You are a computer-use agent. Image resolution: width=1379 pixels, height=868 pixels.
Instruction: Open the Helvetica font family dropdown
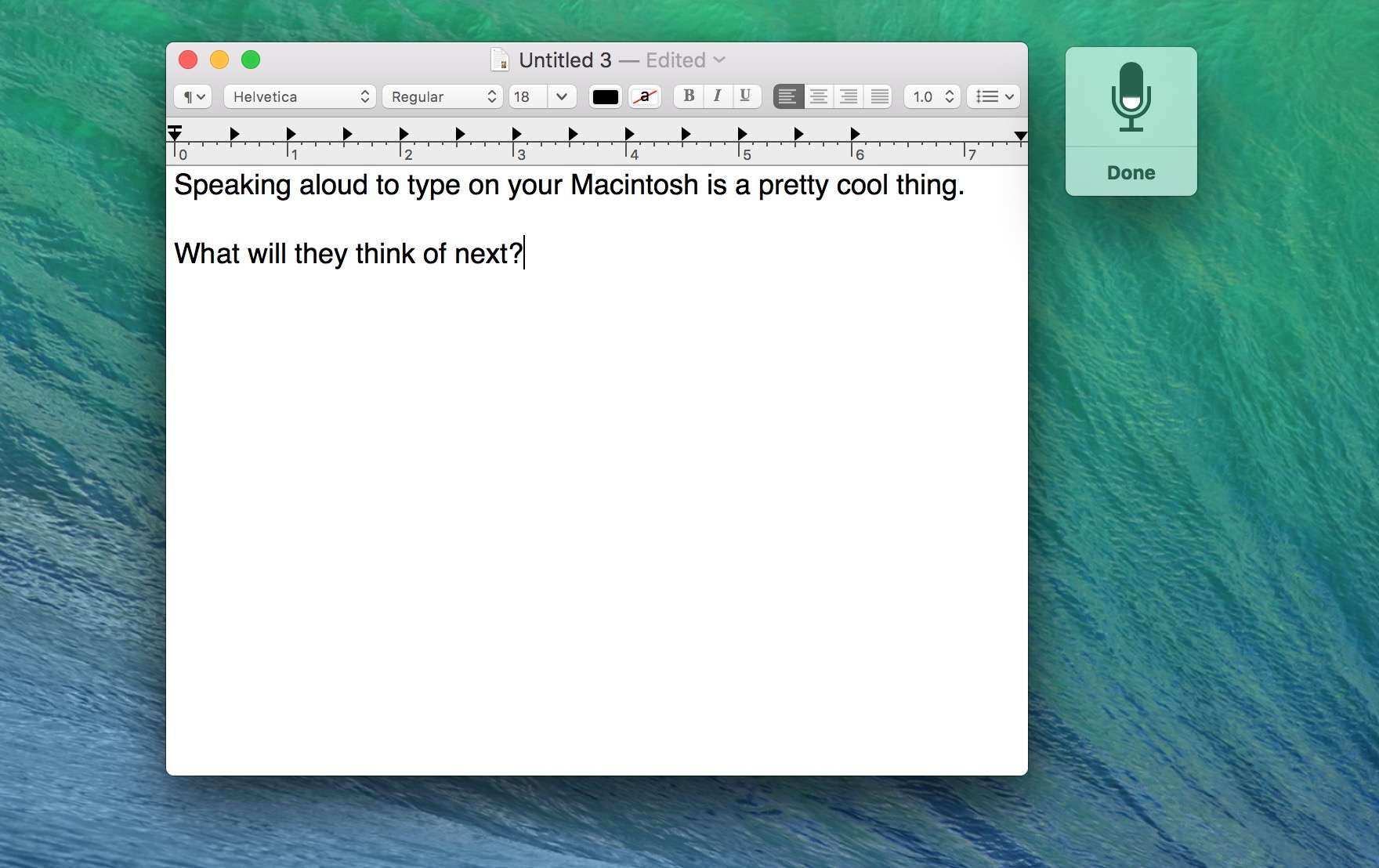coord(299,96)
